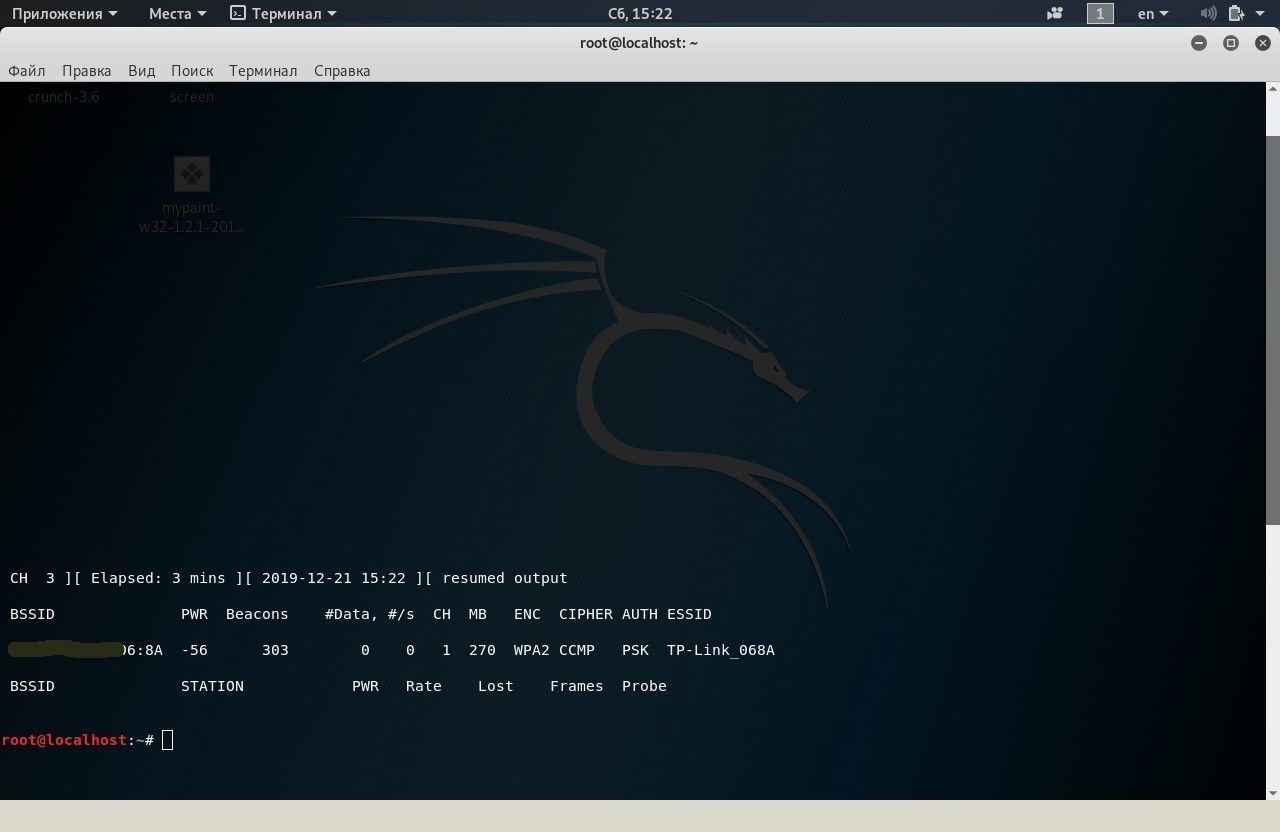
Task: Open the Терминал menu in the window menu bar
Action: [x=263, y=71]
